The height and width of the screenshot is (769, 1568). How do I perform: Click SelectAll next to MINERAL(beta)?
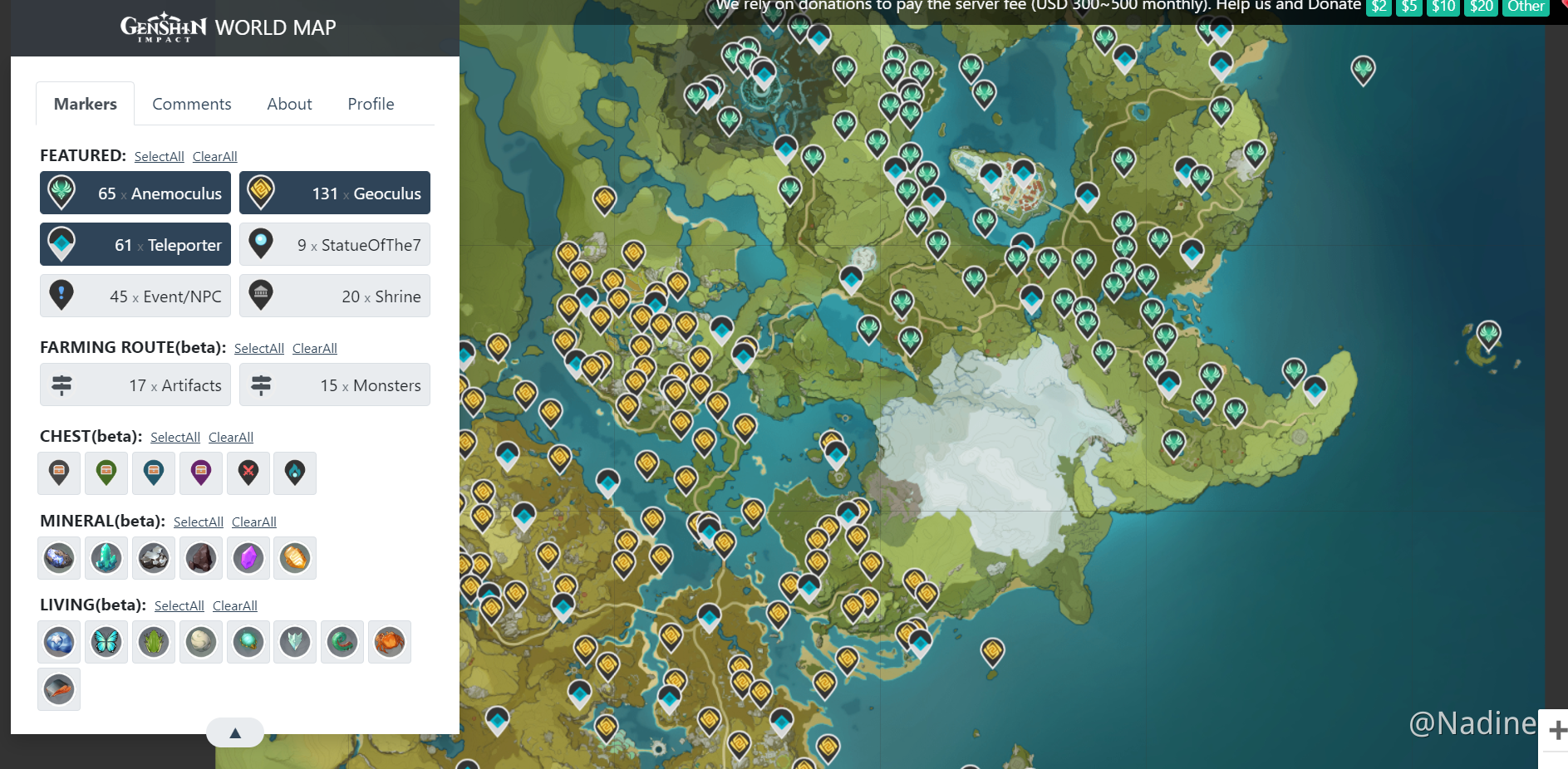(199, 522)
